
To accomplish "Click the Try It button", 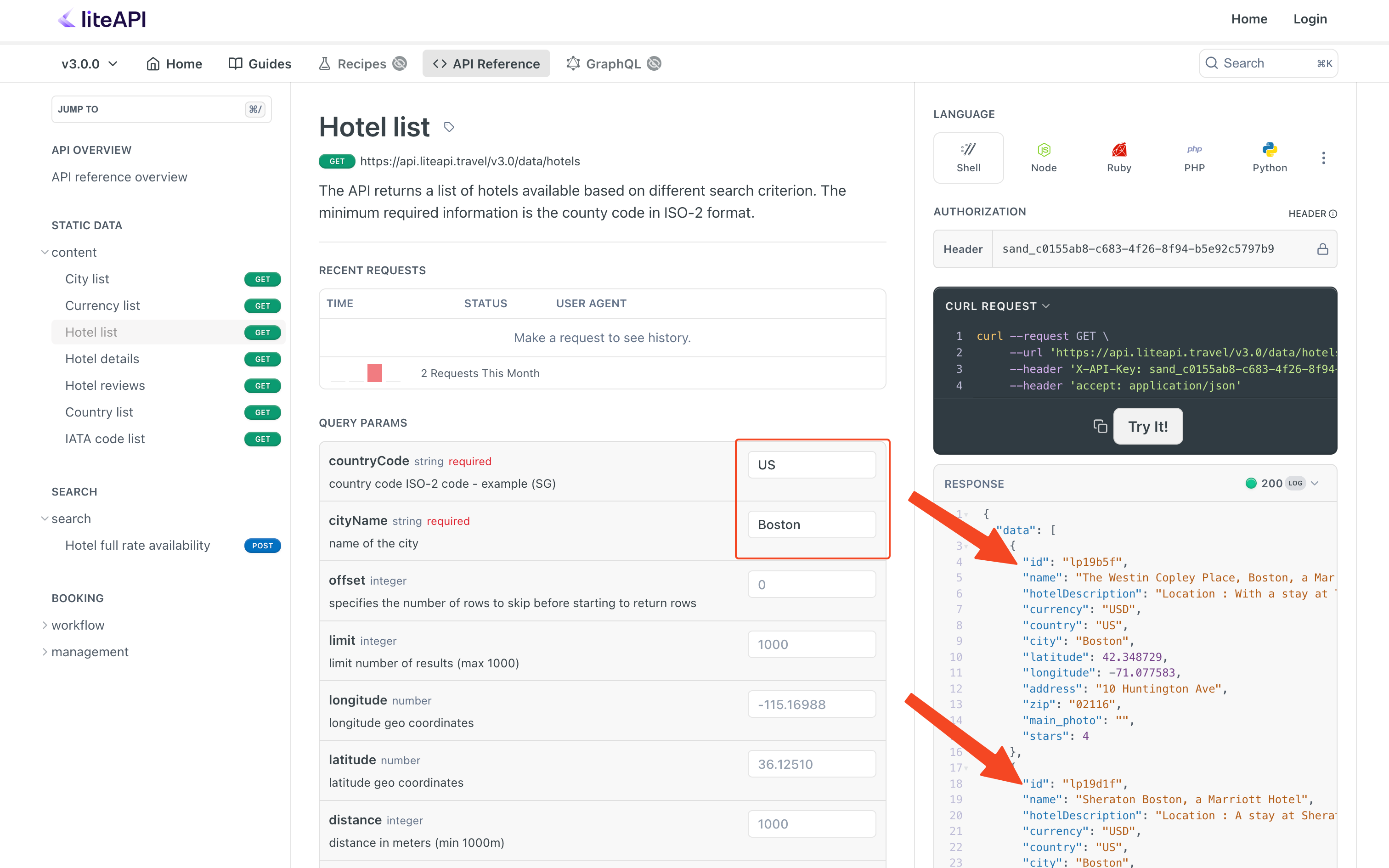I will [1147, 426].
